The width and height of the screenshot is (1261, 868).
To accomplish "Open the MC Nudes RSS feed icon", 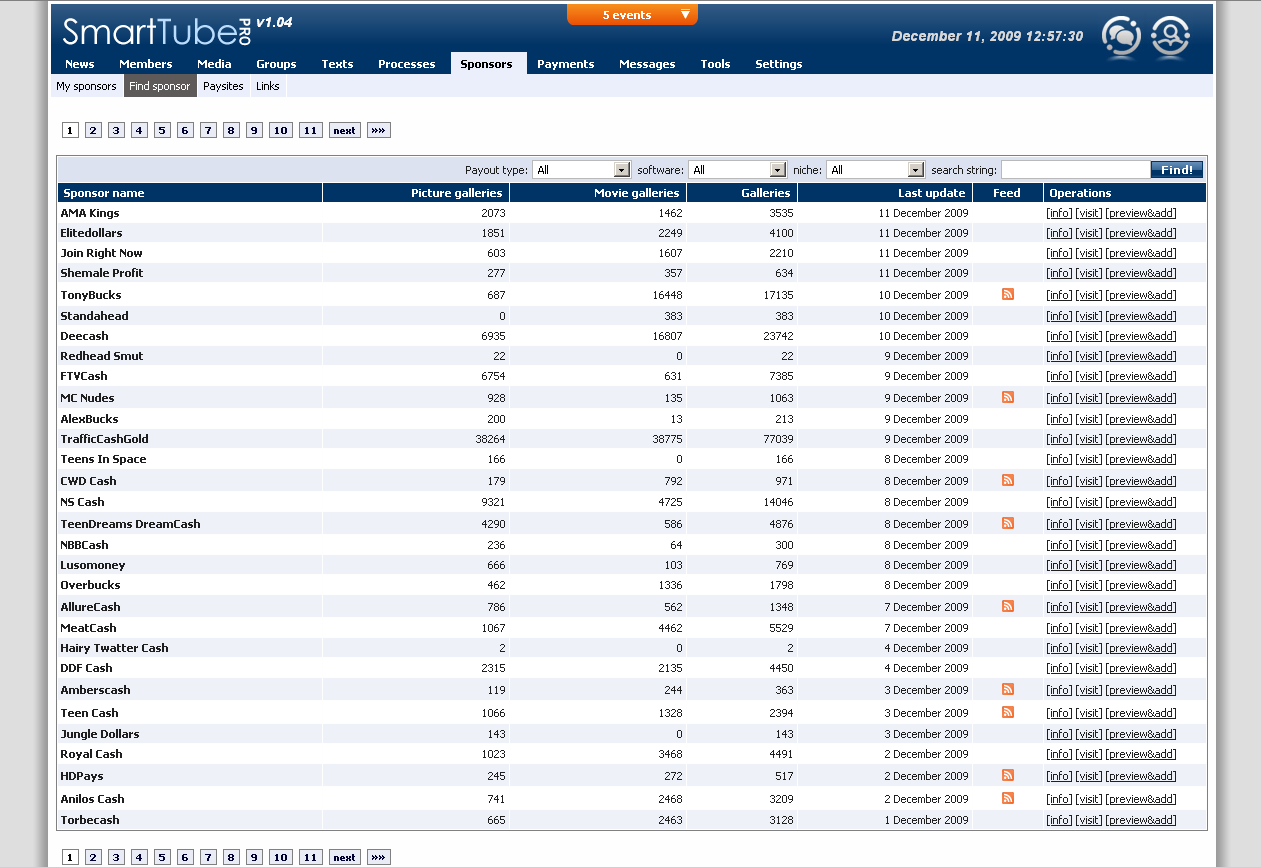I will 1008,397.
